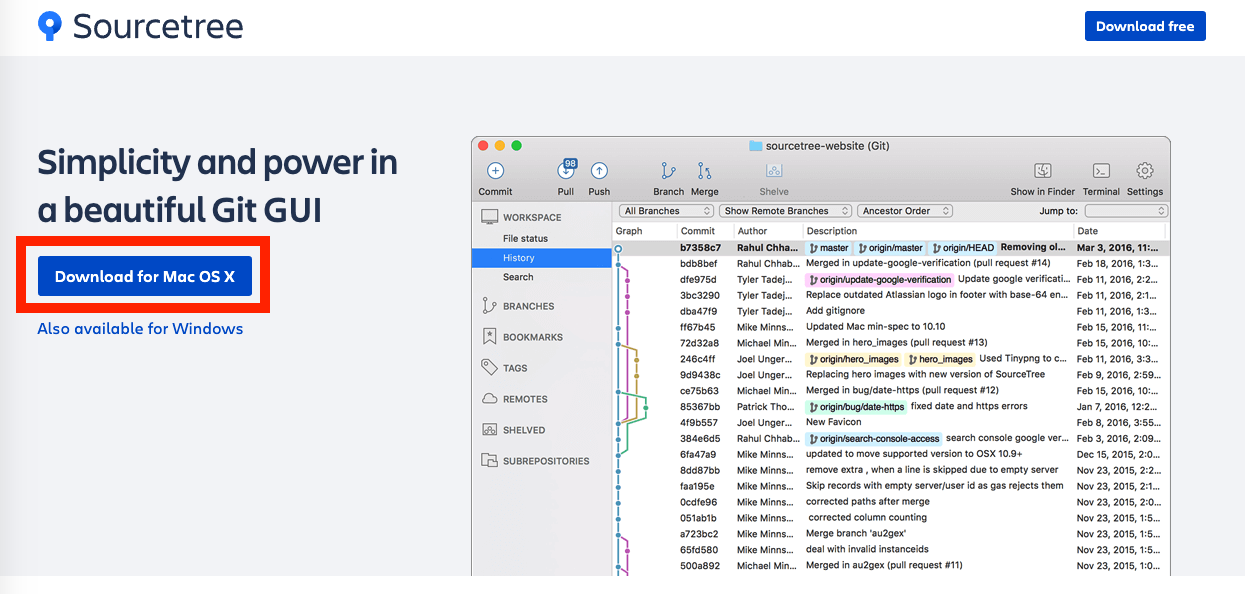Image resolution: width=1245 pixels, height=594 pixels.
Task: Click the Pull toolbar icon
Action: [567, 170]
